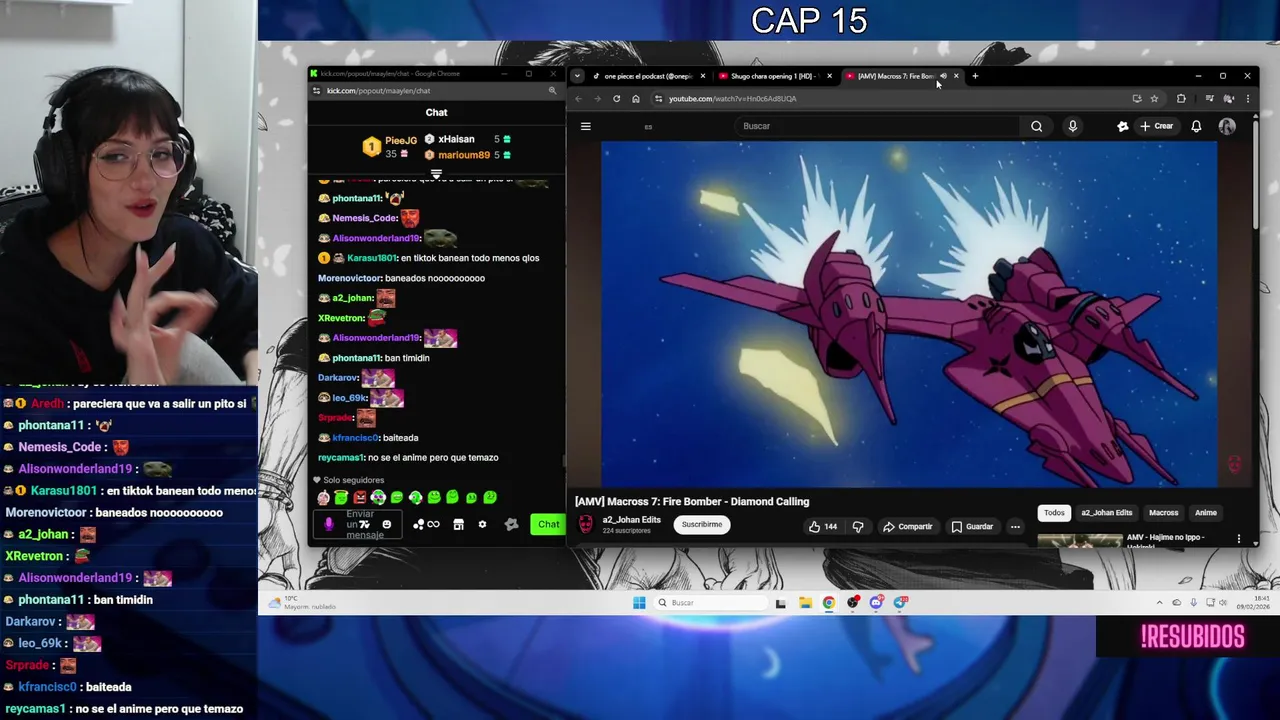1280x720 pixels.
Task: Open YouTube notifications bell
Action: (1196, 126)
